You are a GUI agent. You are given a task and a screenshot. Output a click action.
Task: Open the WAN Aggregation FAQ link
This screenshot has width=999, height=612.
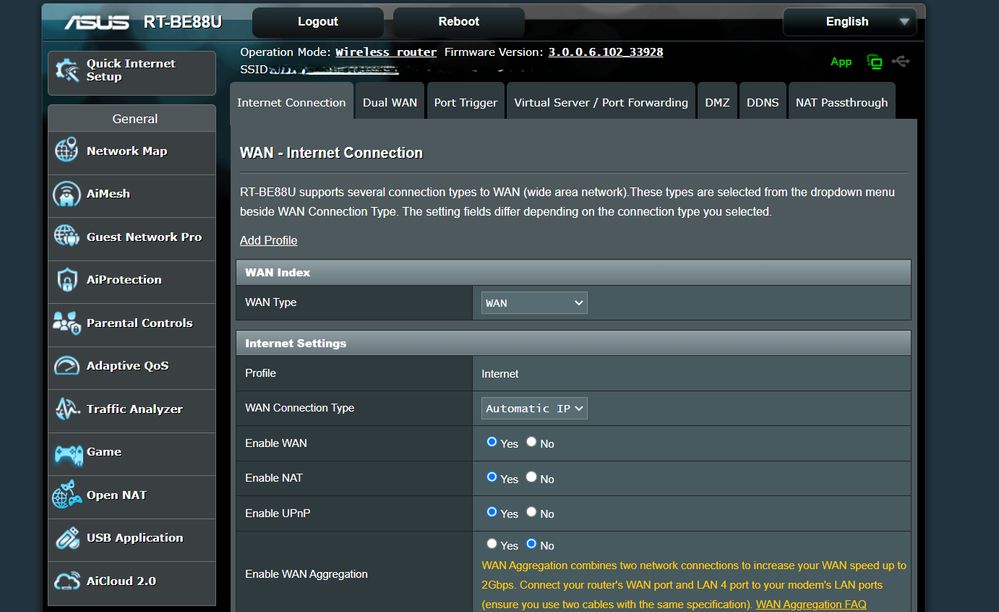click(811, 604)
